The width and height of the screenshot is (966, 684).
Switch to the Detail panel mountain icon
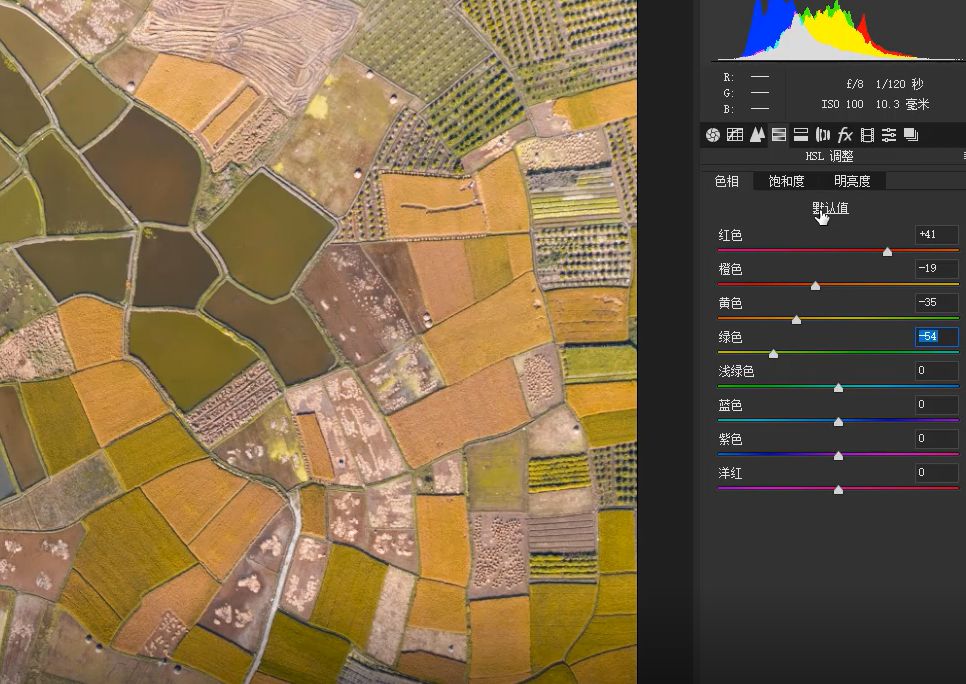click(x=757, y=135)
